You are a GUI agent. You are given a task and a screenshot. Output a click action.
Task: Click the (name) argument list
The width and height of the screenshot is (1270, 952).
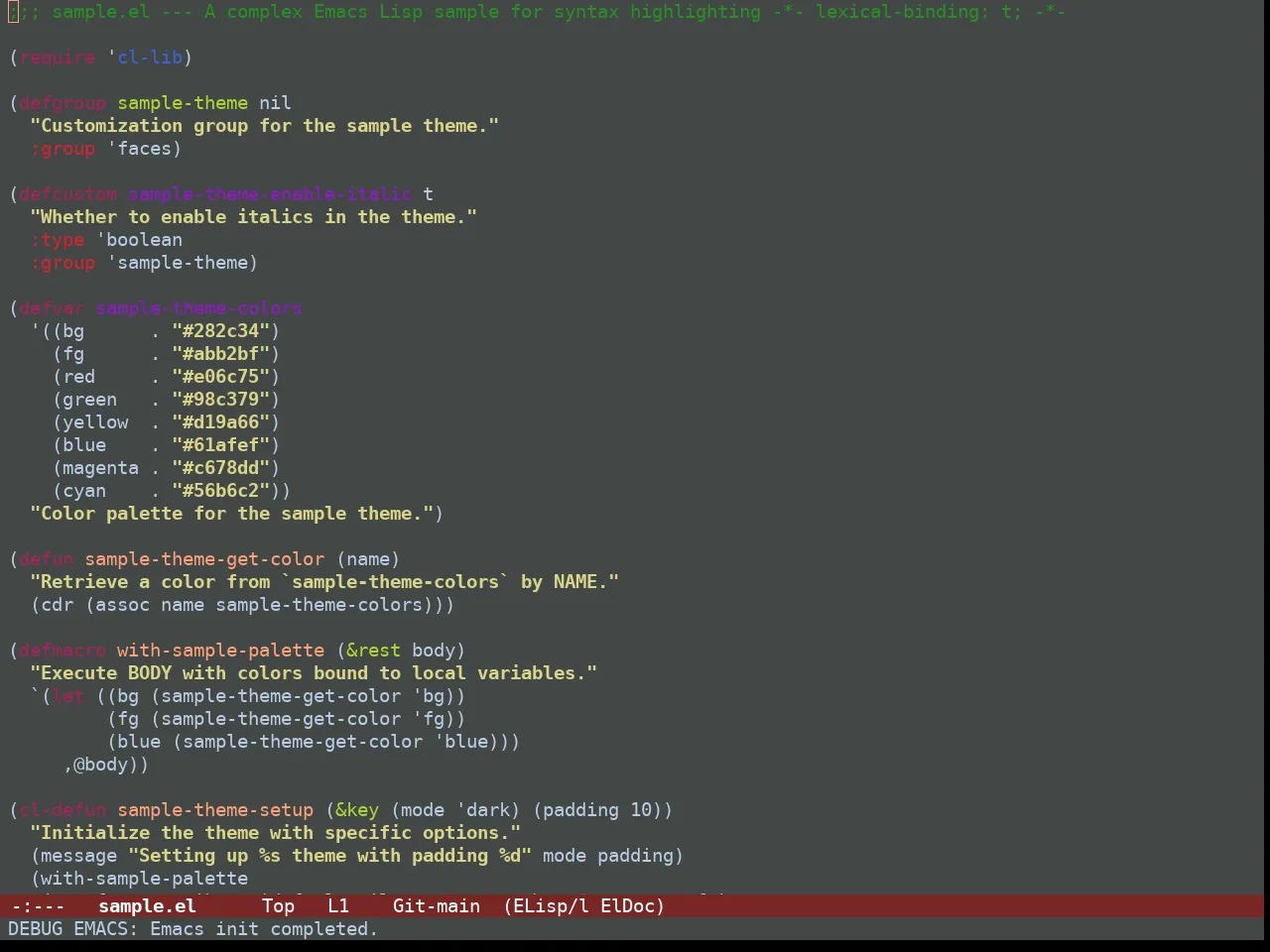(x=368, y=559)
